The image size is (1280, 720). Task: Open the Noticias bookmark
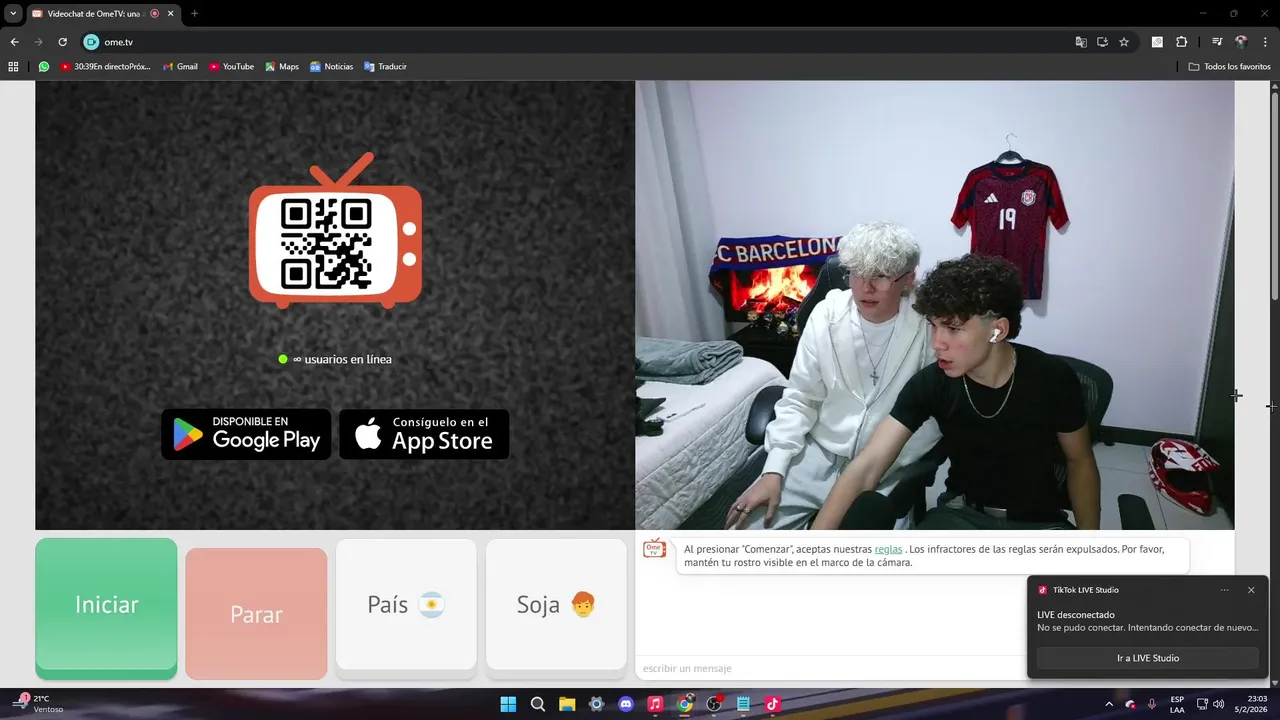tap(332, 67)
